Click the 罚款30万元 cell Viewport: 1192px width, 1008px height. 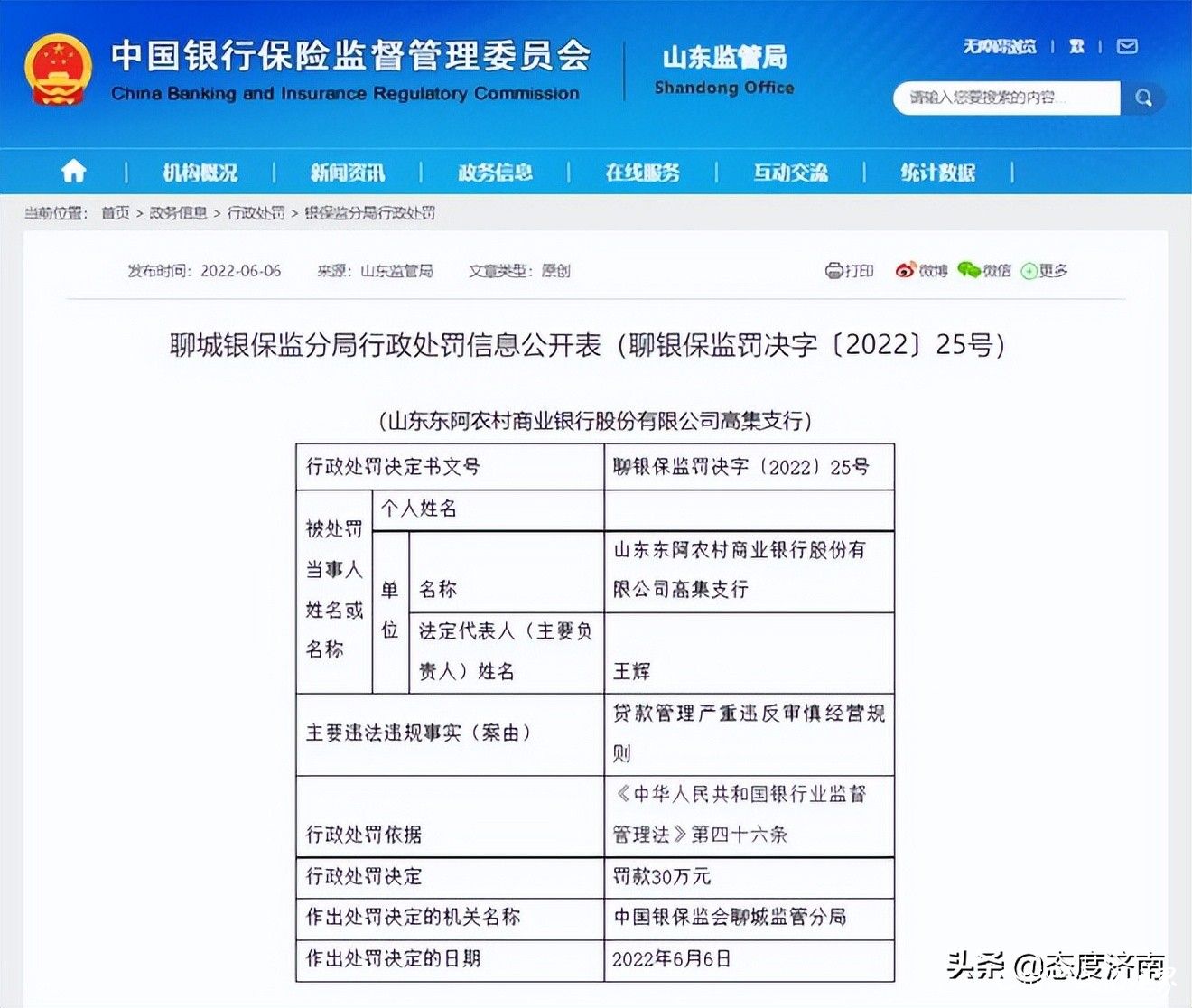tap(750, 877)
